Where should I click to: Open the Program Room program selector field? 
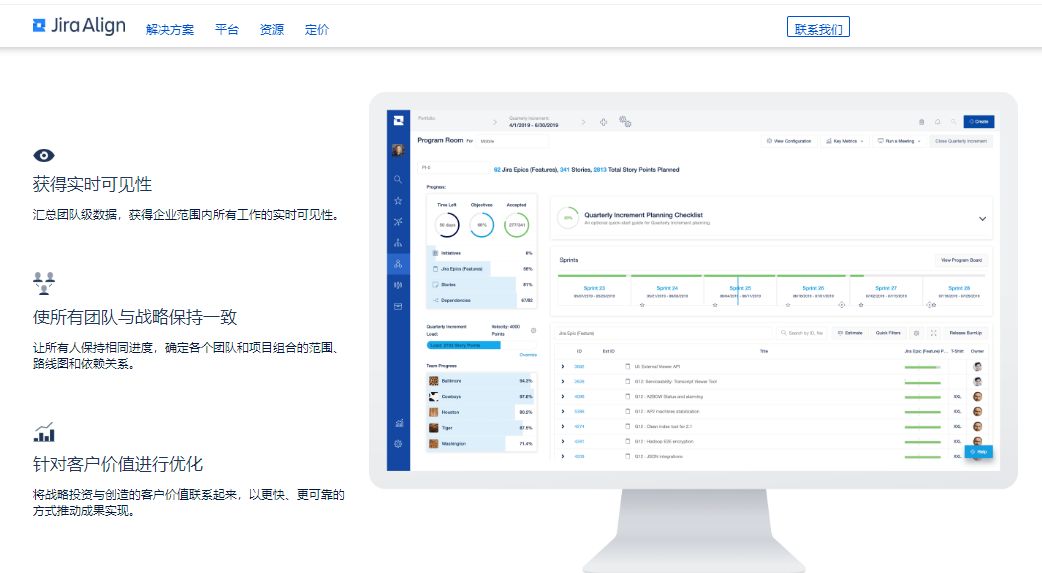513,141
